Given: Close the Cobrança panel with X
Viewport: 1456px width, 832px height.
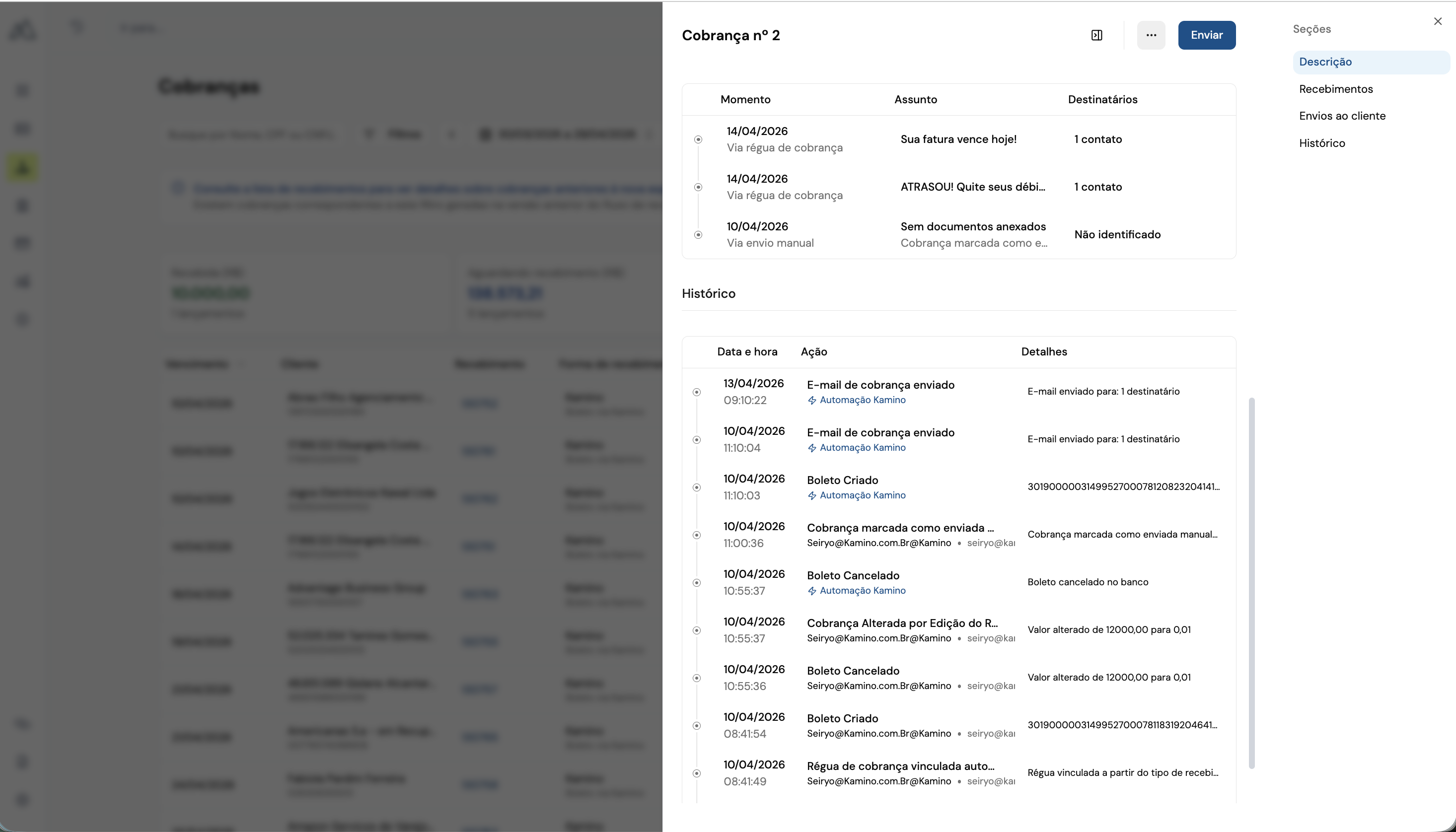Looking at the screenshot, I should [1438, 21].
